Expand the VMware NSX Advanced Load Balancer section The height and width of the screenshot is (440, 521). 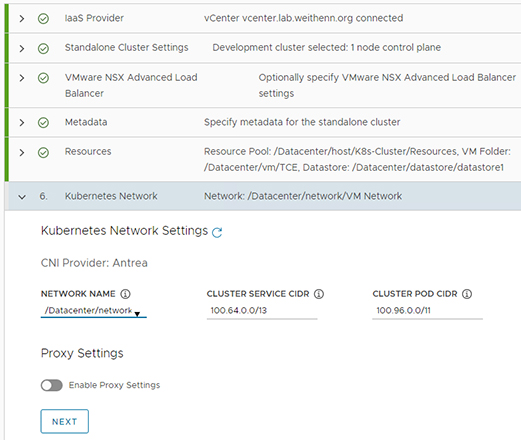(x=22, y=78)
